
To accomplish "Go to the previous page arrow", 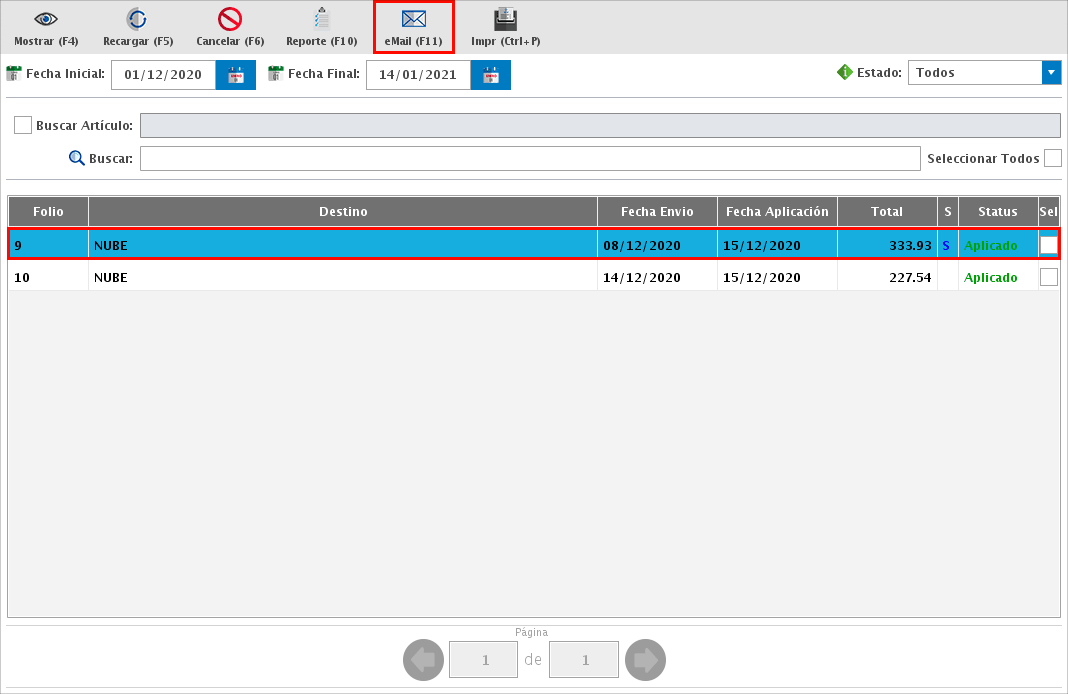I will click(423, 660).
